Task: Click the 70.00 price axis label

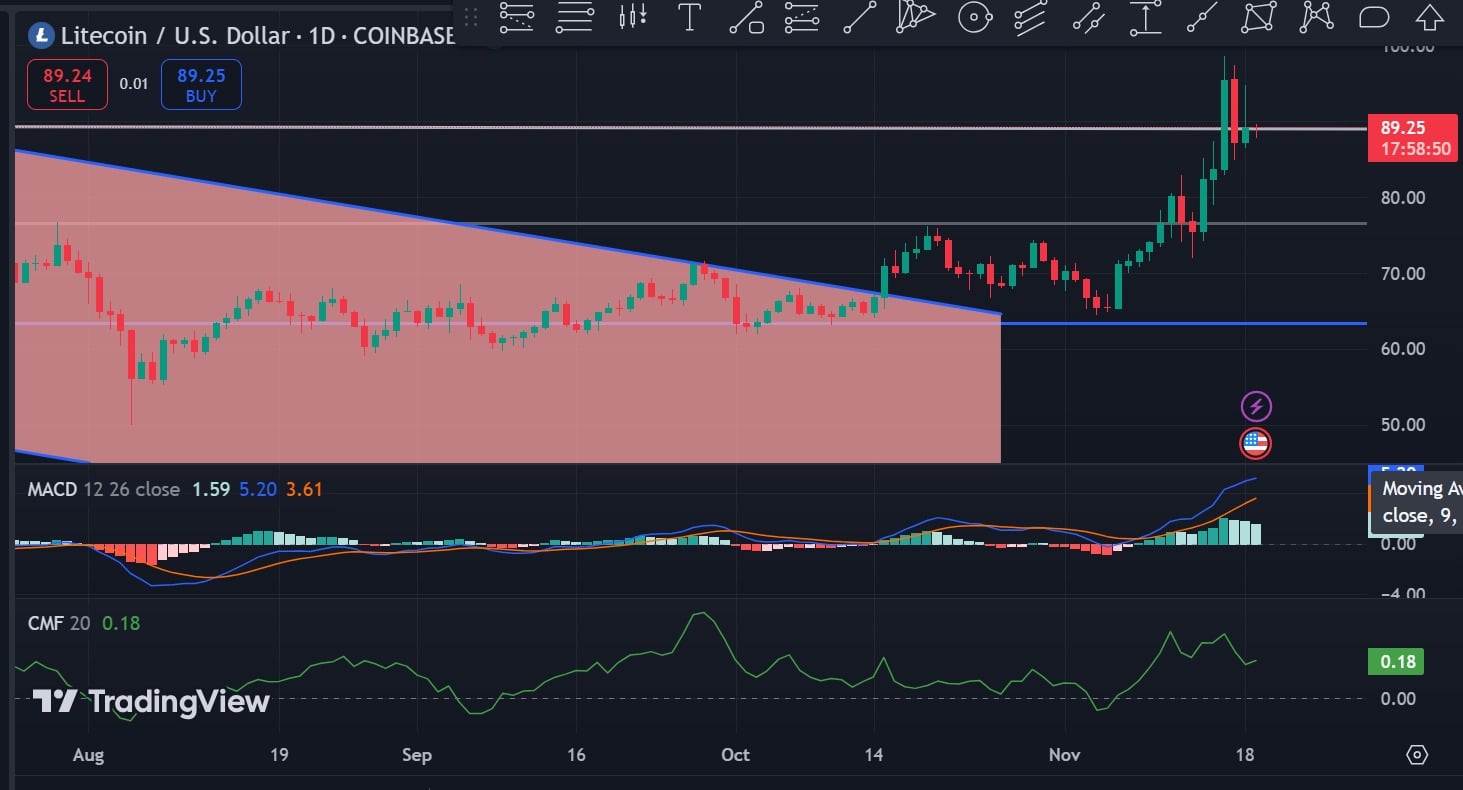Action: click(1402, 273)
